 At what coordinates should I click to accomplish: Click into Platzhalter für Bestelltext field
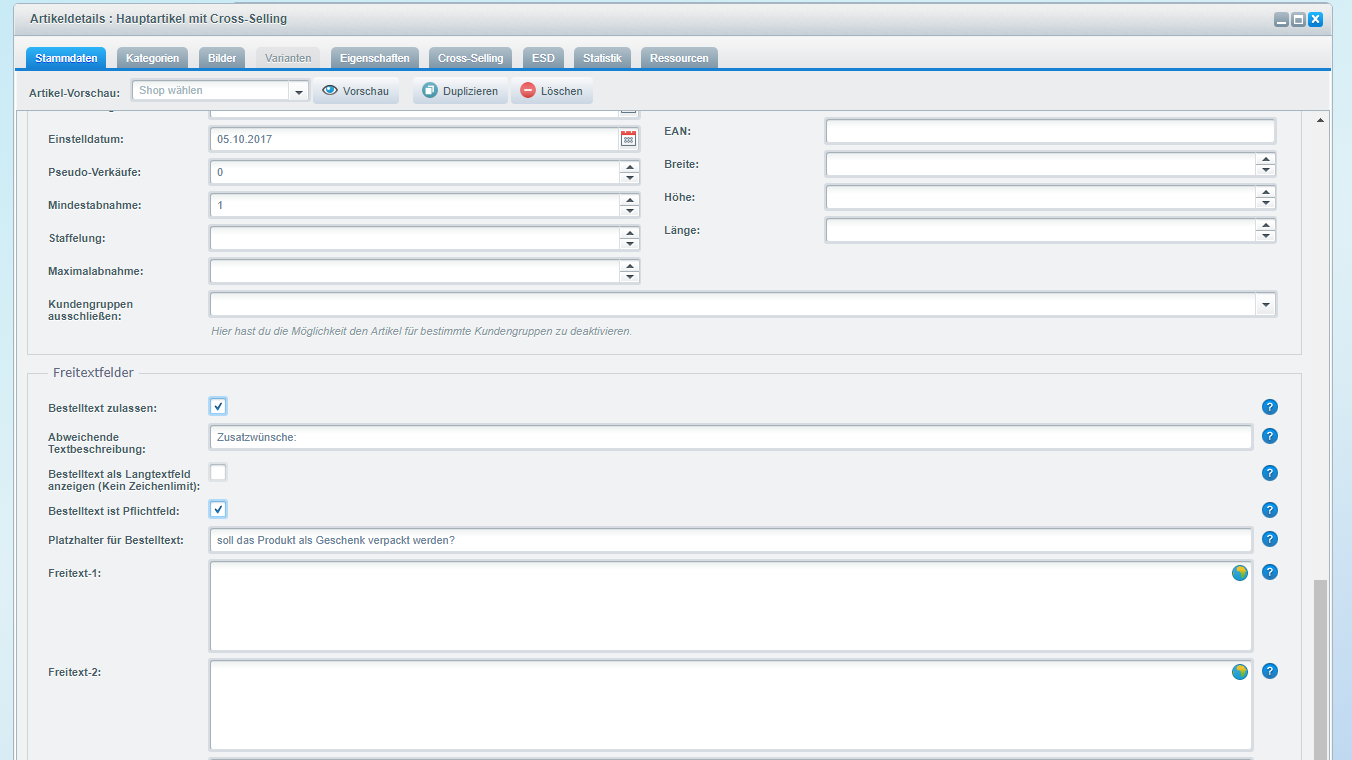pos(731,540)
